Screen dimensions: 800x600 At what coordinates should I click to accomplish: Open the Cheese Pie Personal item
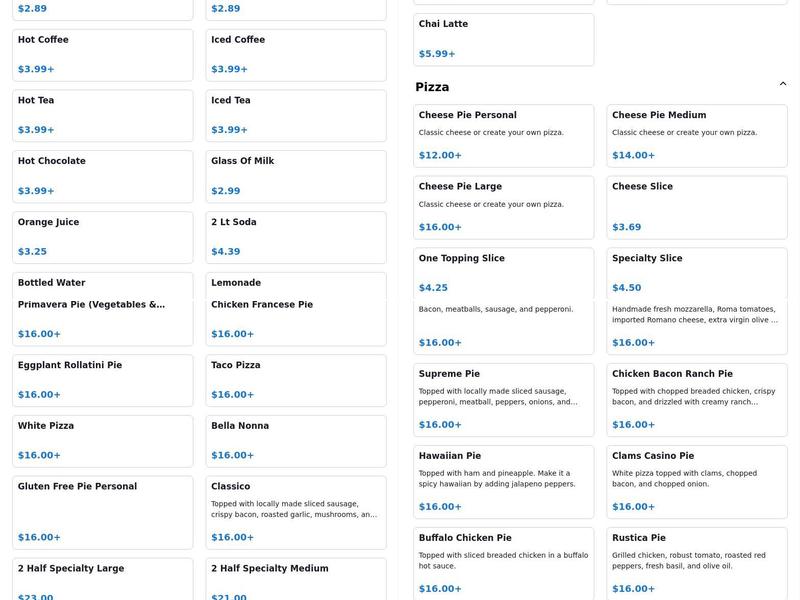[x=503, y=135]
